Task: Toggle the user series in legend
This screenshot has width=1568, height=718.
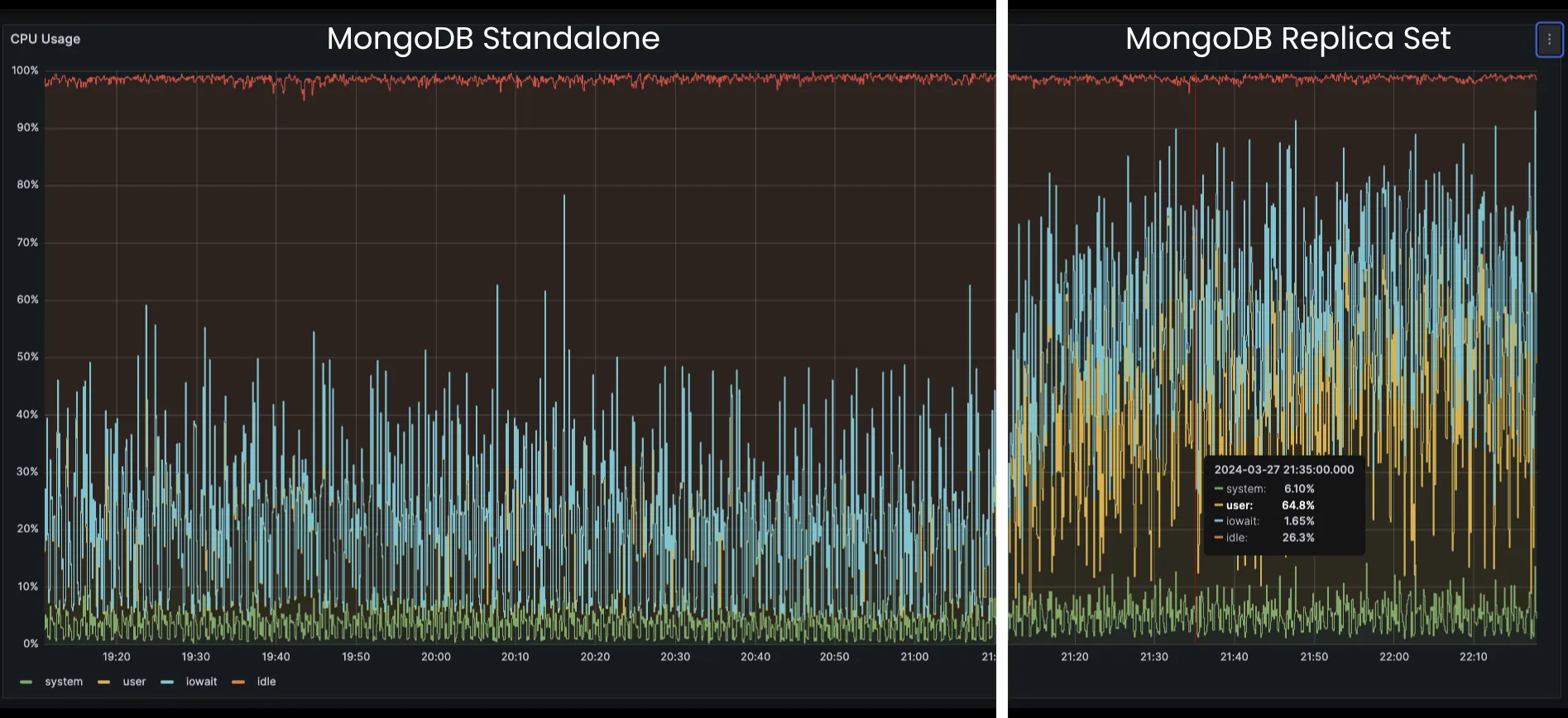Action: [134, 682]
